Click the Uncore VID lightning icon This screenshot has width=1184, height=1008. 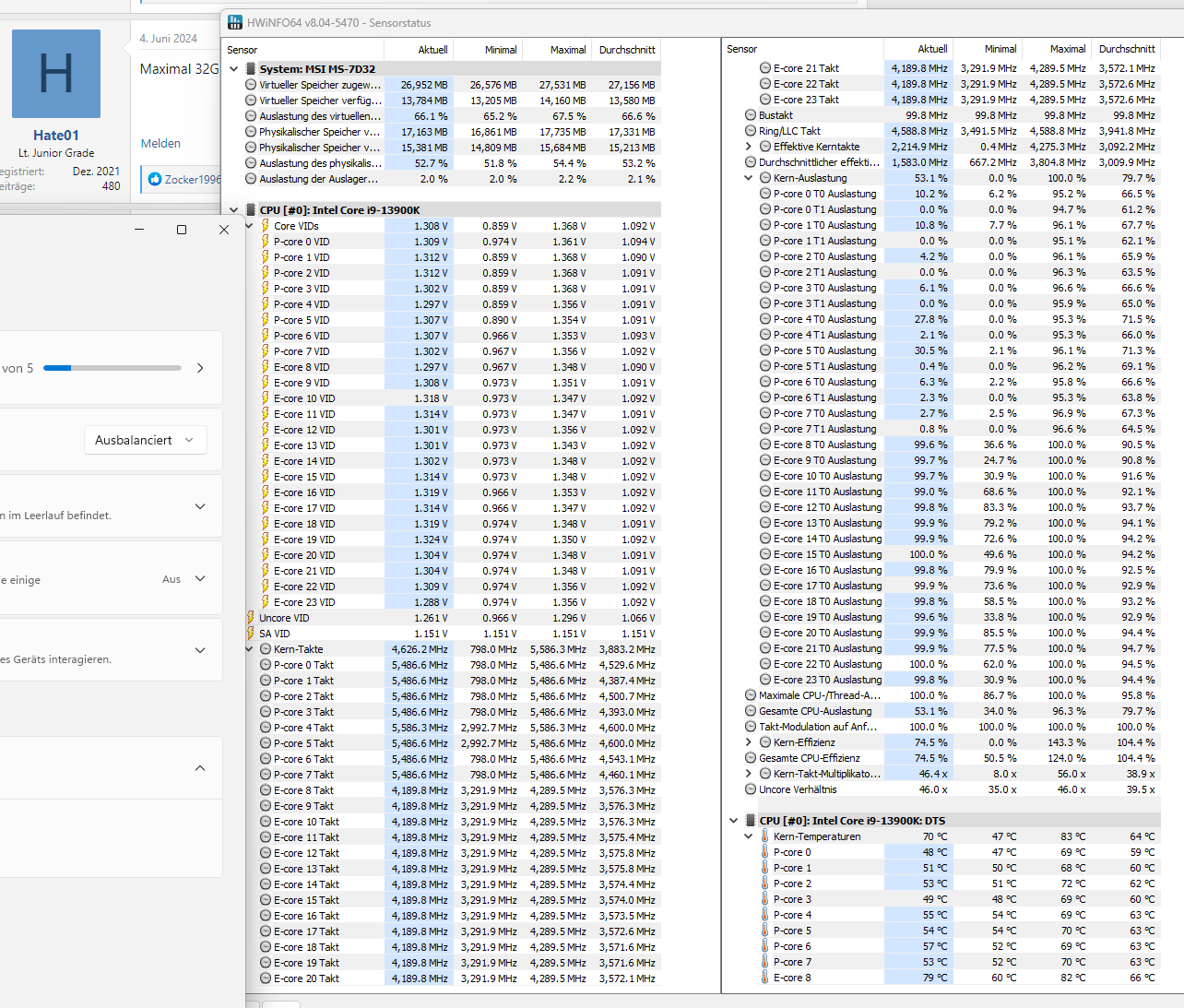[251, 617]
